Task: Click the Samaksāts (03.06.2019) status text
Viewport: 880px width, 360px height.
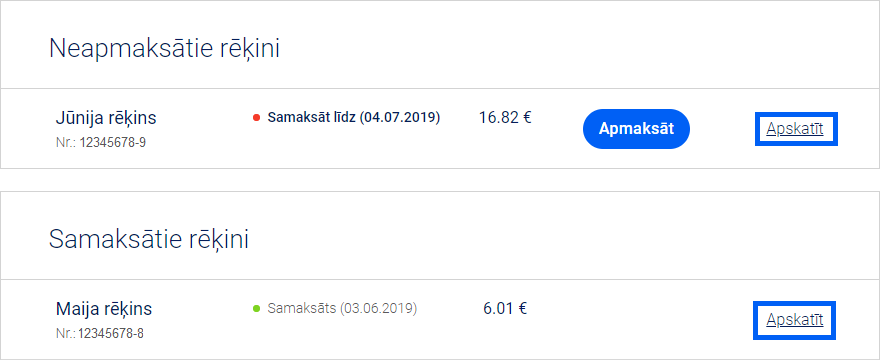Action: pos(342,308)
